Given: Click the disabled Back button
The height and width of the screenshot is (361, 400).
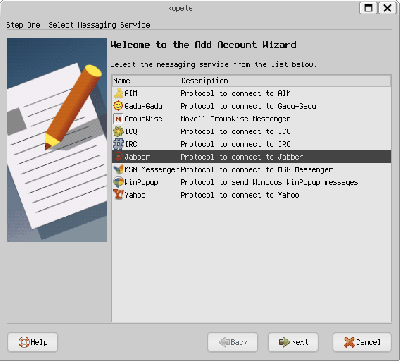Looking at the screenshot, I should [x=232, y=342].
